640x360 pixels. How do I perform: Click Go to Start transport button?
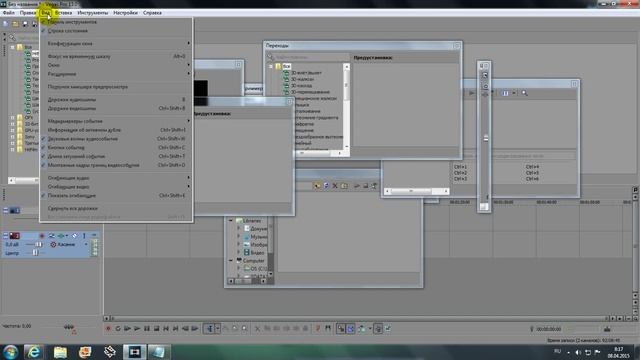click(x=166, y=329)
